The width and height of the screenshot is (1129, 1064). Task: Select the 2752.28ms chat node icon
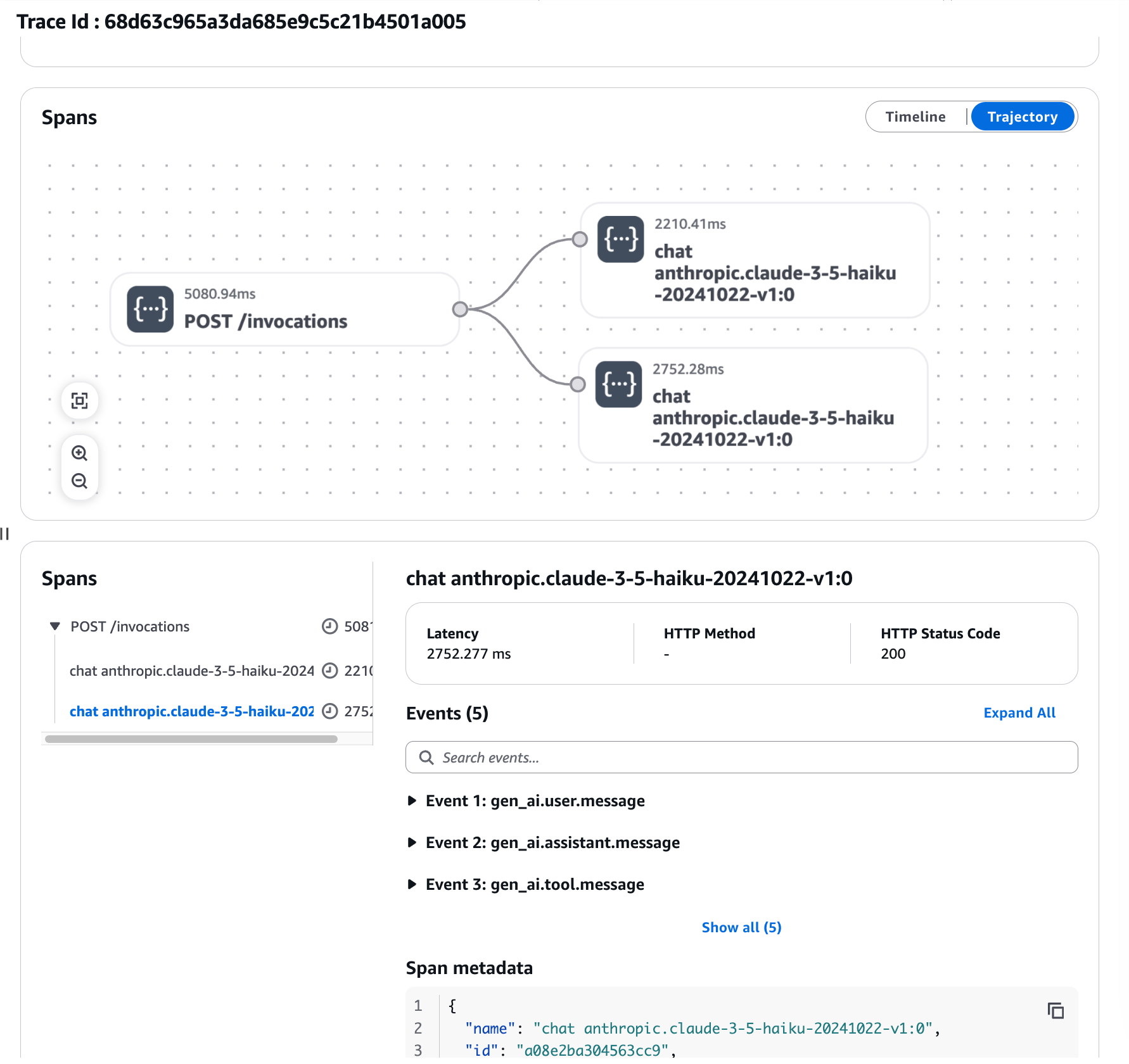pyautogui.click(x=618, y=384)
